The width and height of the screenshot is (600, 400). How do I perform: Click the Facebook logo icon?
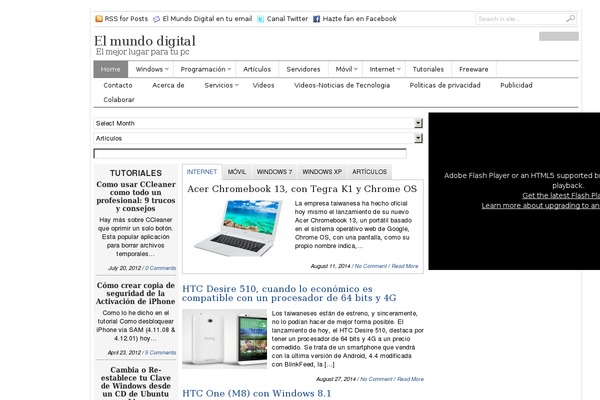click(x=316, y=19)
